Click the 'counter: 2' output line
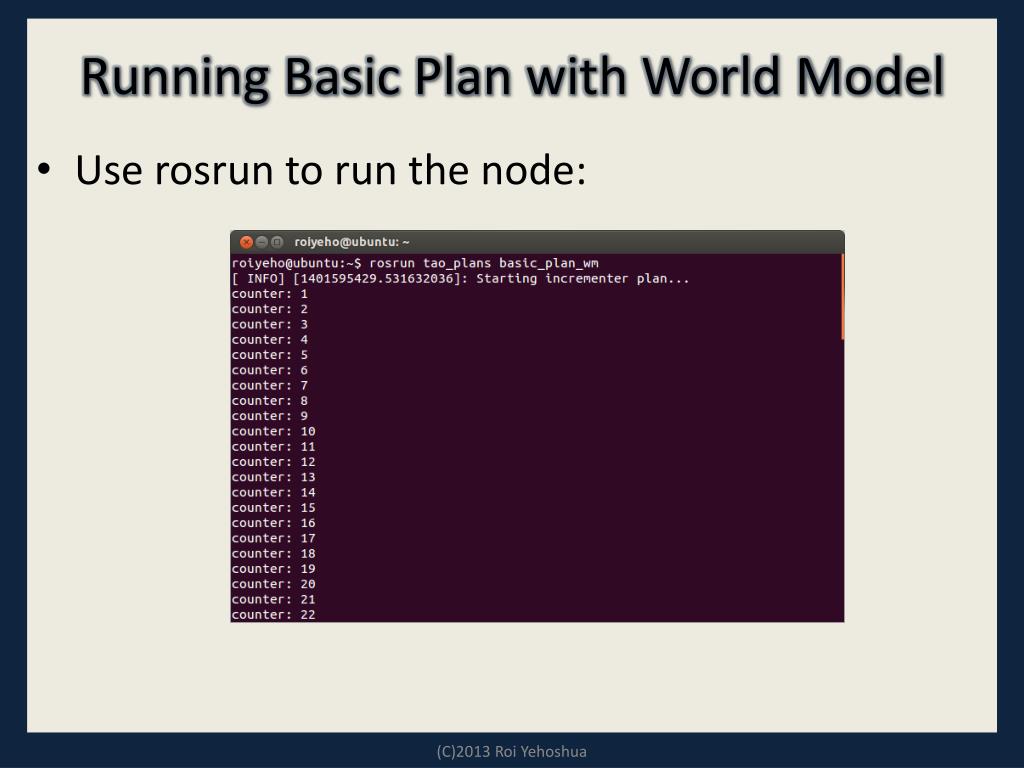Viewport: 1024px width, 768px height. [270, 309]
